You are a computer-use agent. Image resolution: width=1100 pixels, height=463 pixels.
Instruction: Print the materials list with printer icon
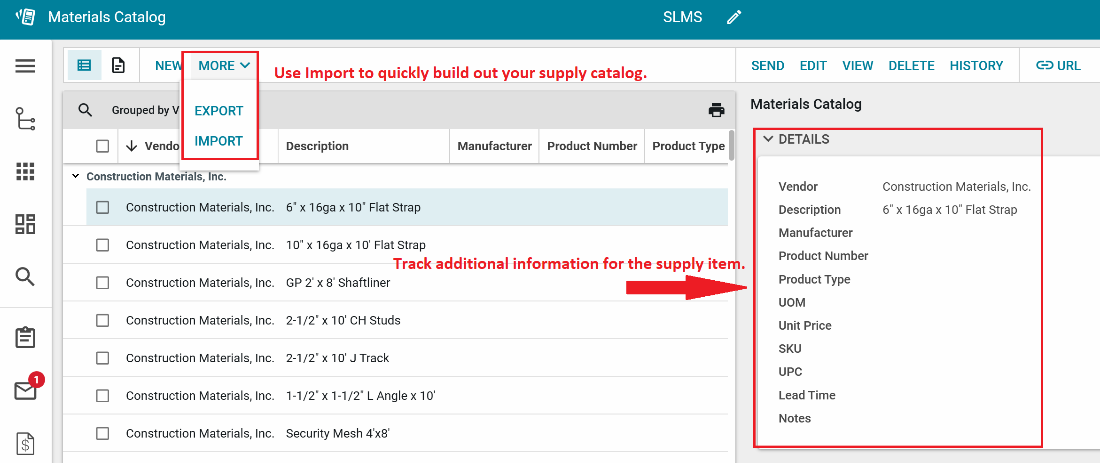(716, 110)
